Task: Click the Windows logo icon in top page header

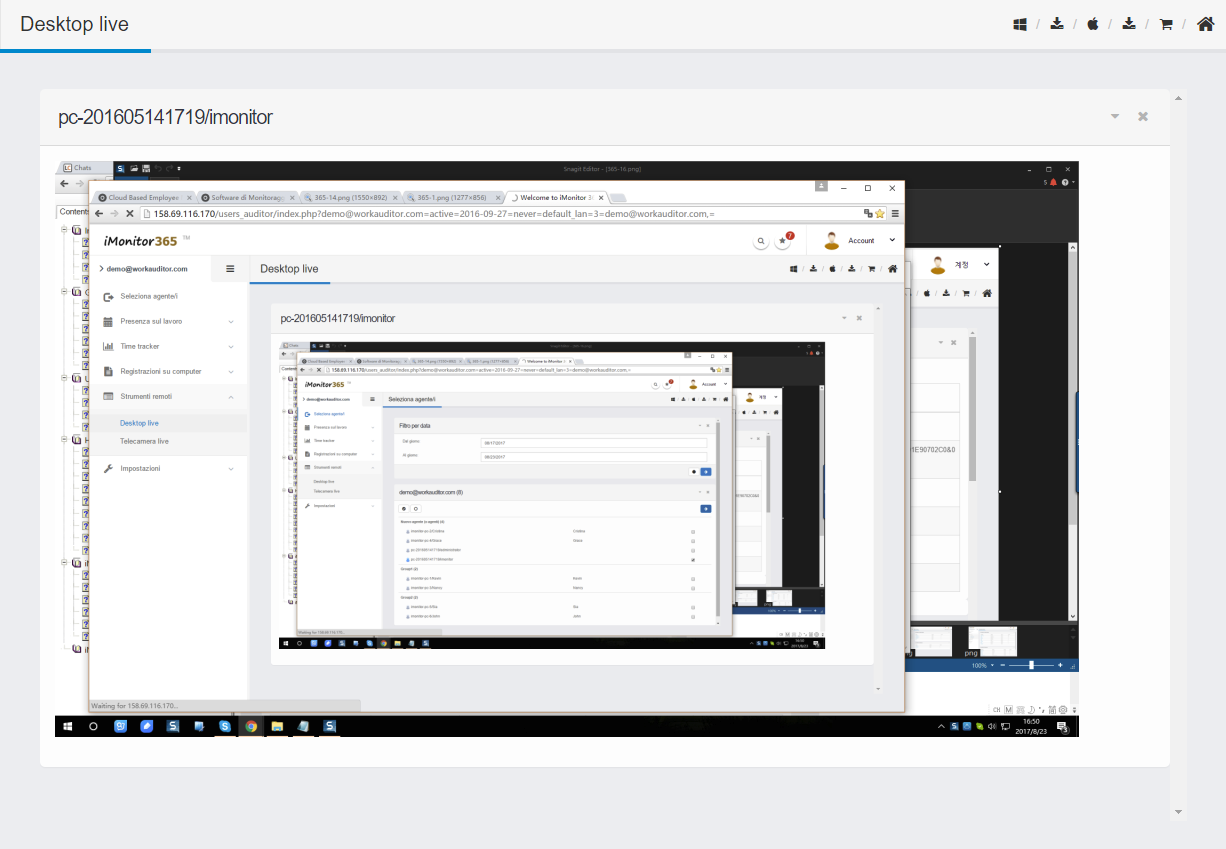Action: point(1020,24)
